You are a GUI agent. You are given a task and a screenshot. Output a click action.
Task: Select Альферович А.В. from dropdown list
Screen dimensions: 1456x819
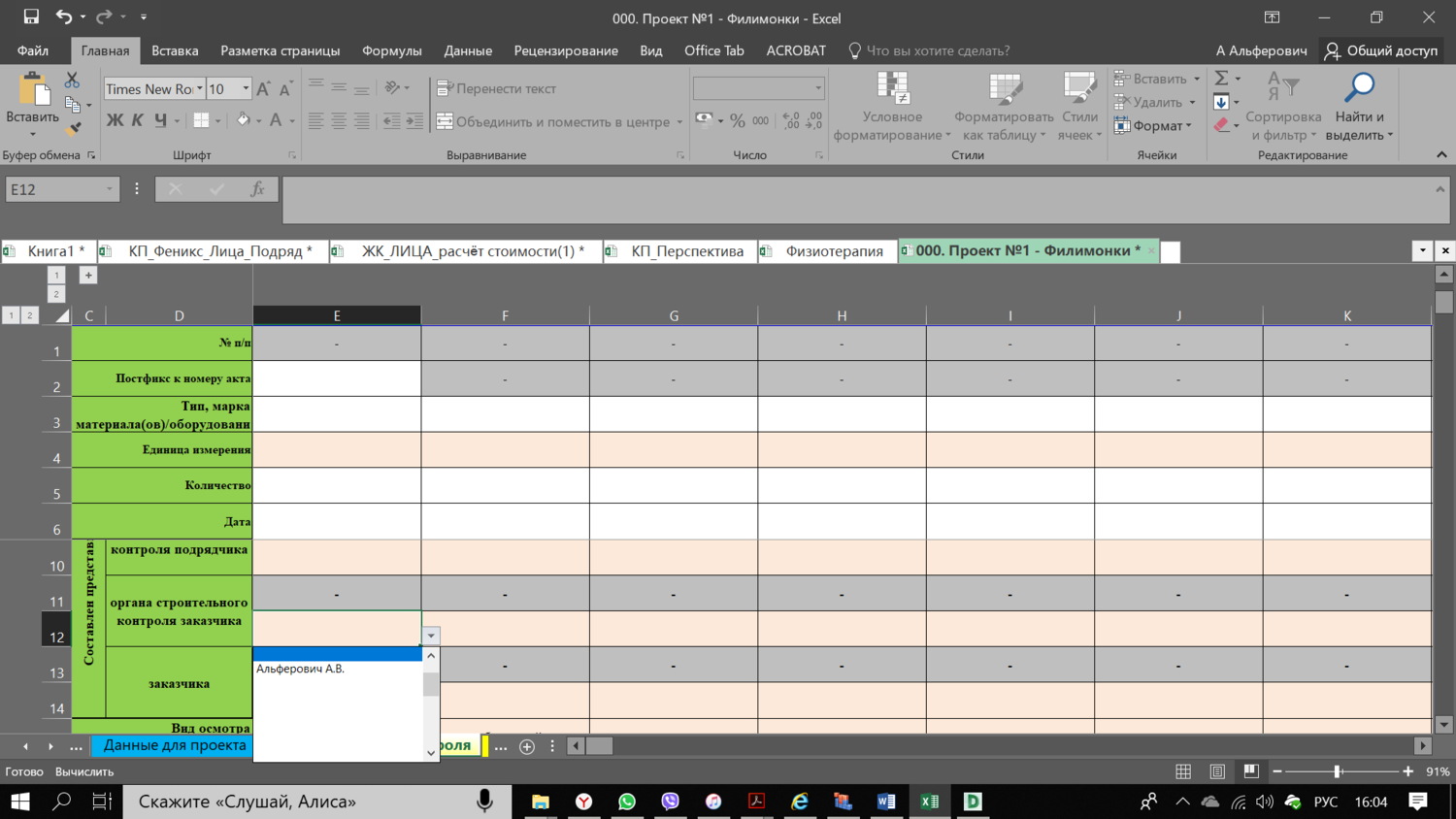(x=339, y=669)
